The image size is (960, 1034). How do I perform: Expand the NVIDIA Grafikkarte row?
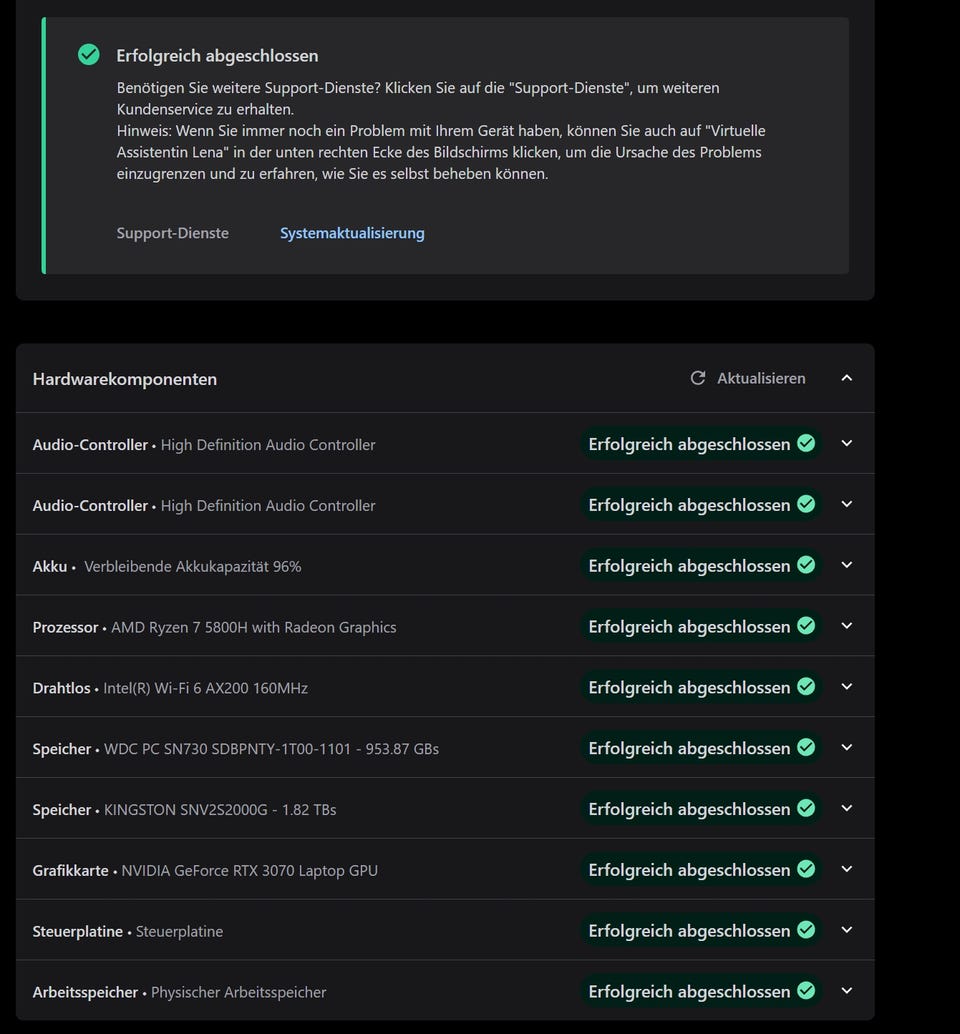click(847, 869)
